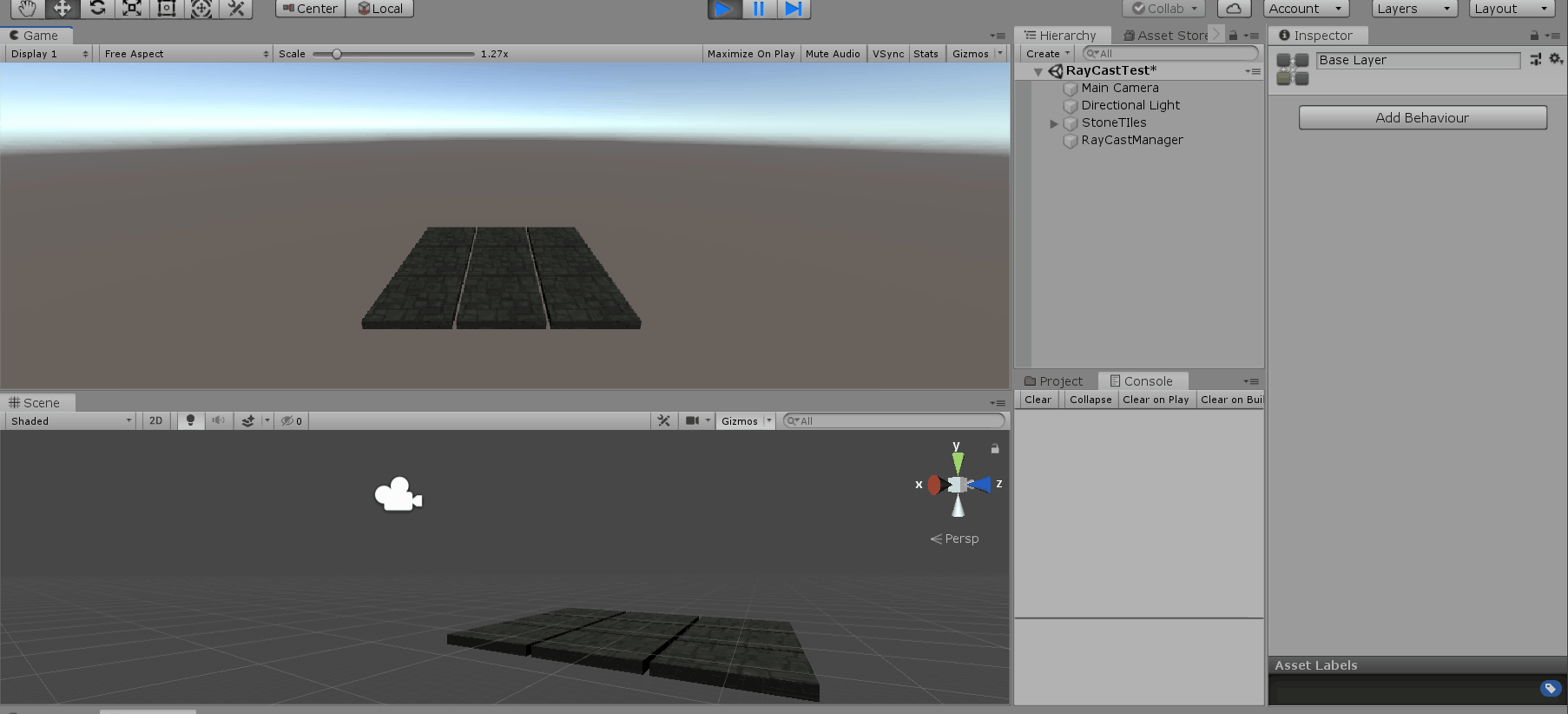Screen dimensions: 1568x714
Task: Click the Base Layer name field
Action: tap(1417, 60)
